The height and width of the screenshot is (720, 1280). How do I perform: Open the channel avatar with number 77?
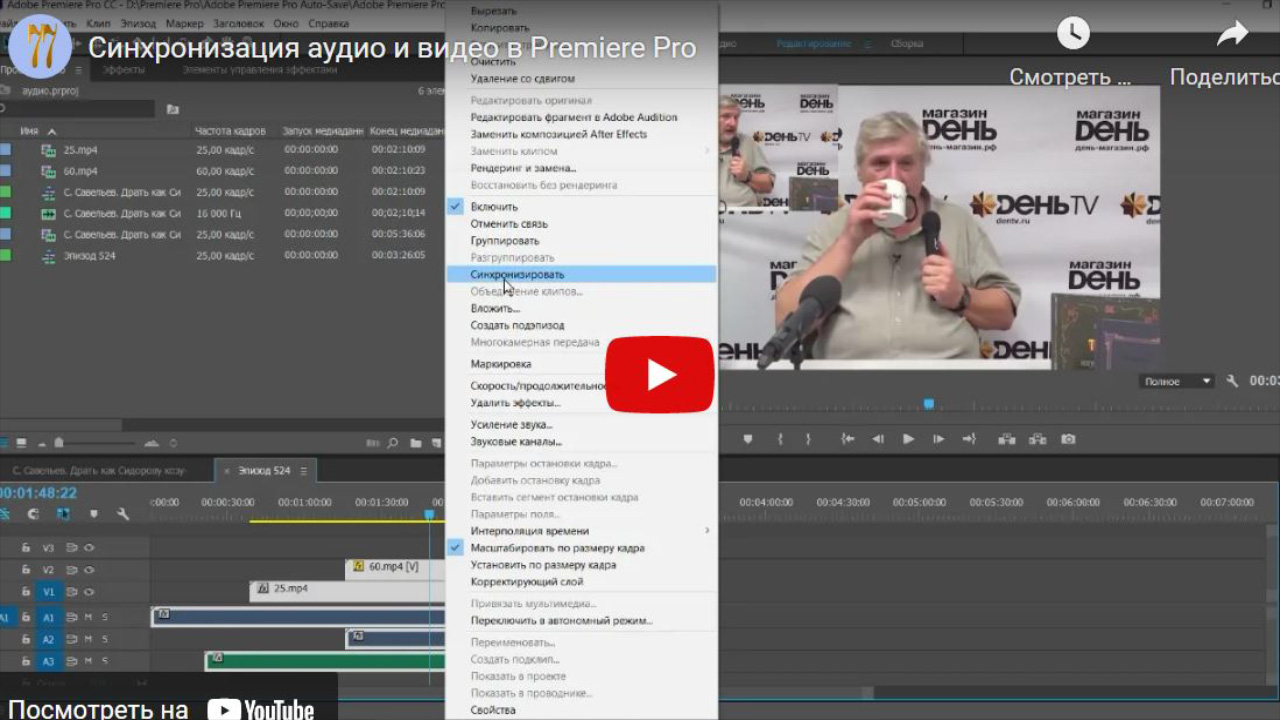pos(40,47)
